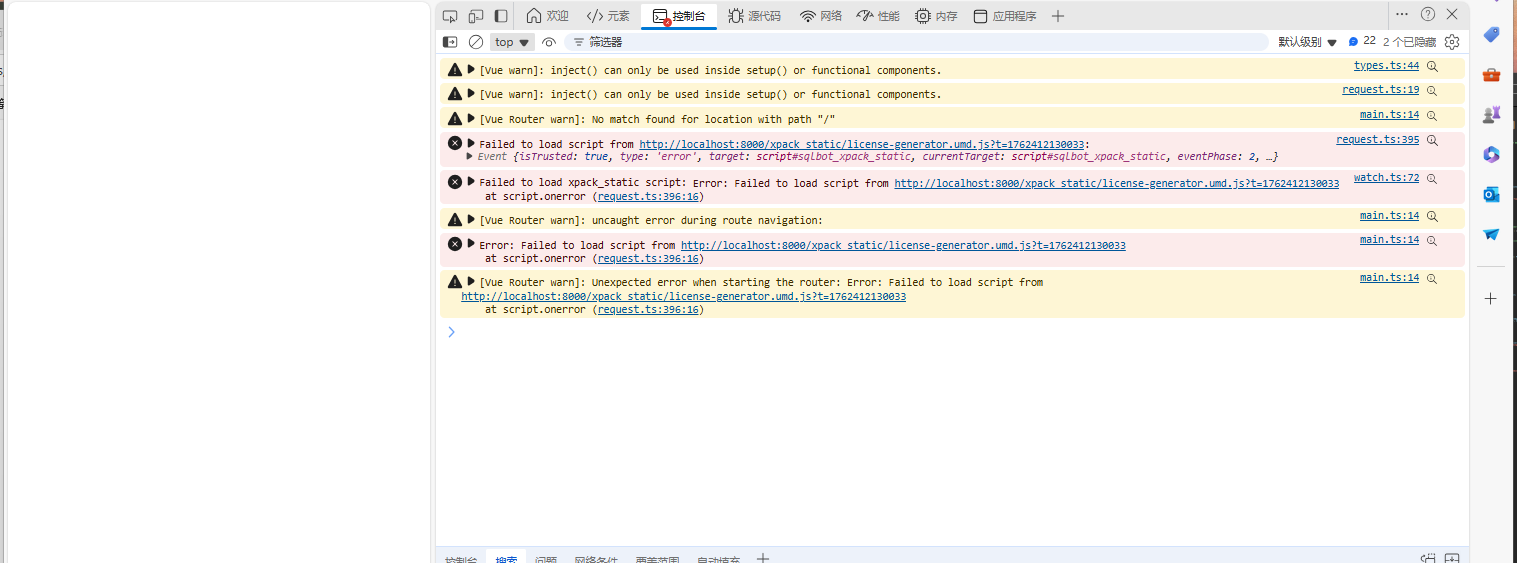
Task: Click the shopping tag icon in Edge sidebar
Action: [1491, 35]
